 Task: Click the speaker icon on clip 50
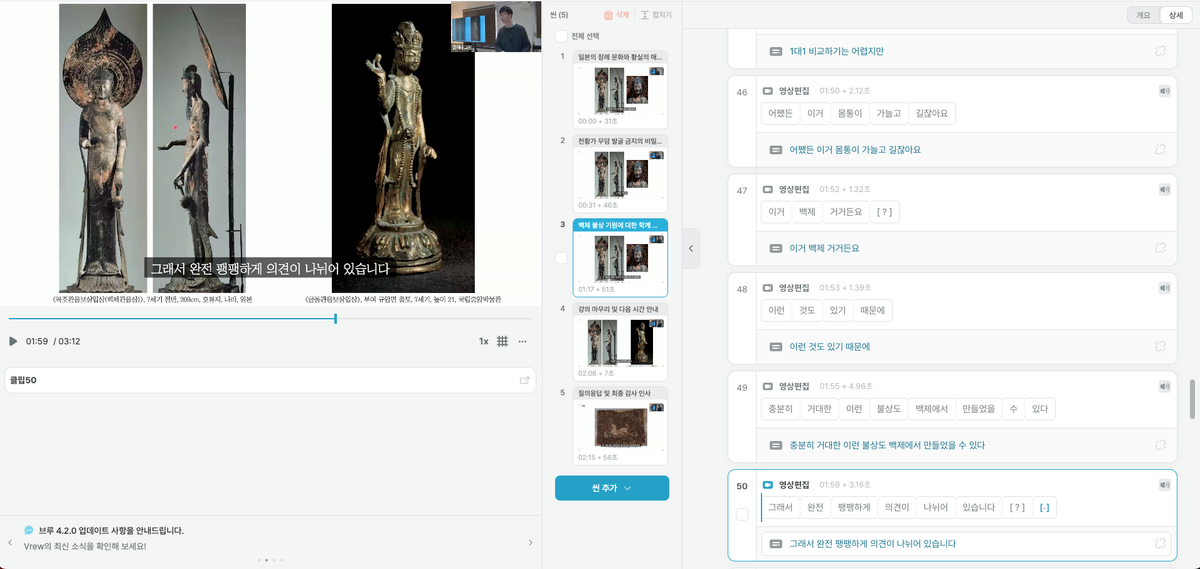coord(1164,485)
